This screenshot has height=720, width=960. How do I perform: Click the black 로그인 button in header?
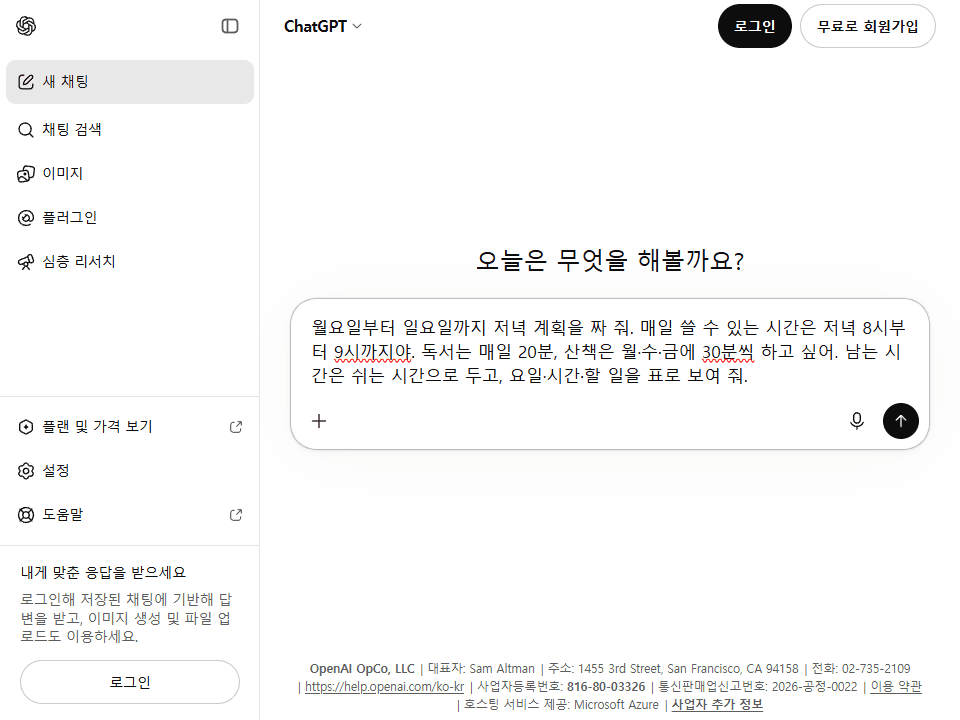click(754, 26)
